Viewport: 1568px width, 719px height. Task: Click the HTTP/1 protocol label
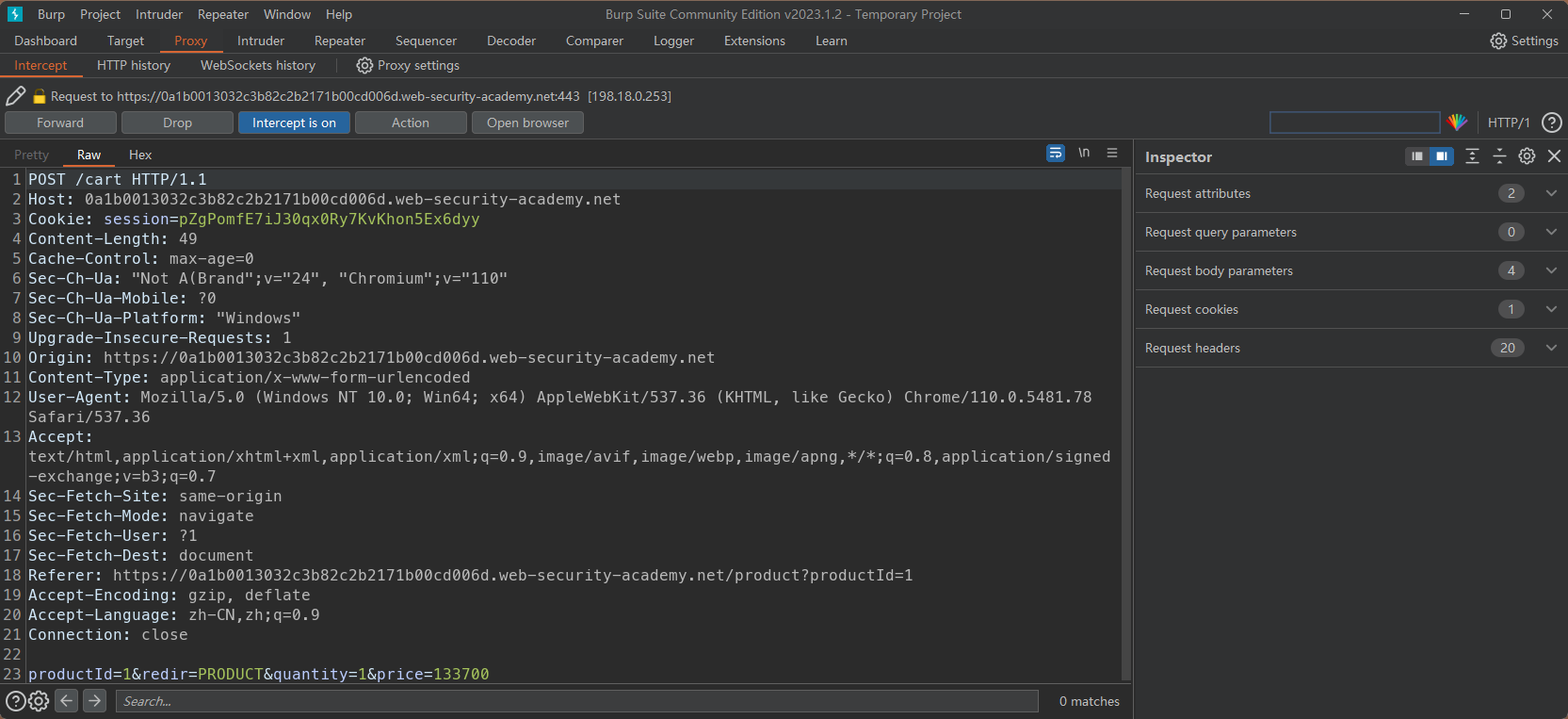[x=1509, y=123]
